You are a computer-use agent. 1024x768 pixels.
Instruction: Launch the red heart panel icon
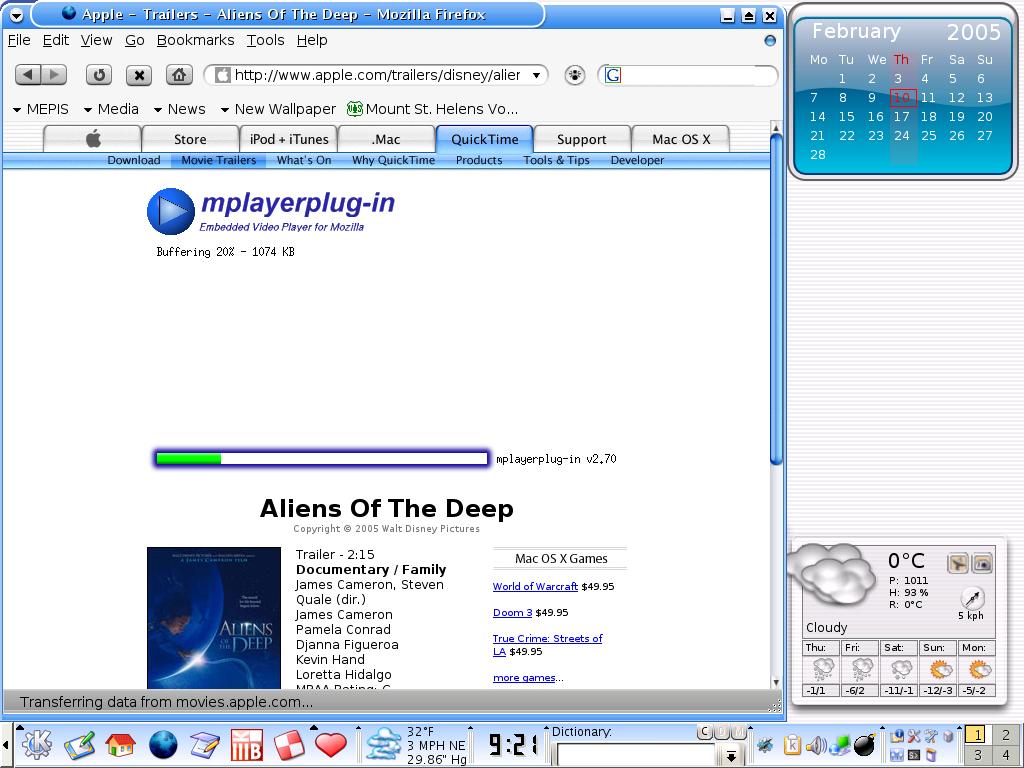(330, 745)
